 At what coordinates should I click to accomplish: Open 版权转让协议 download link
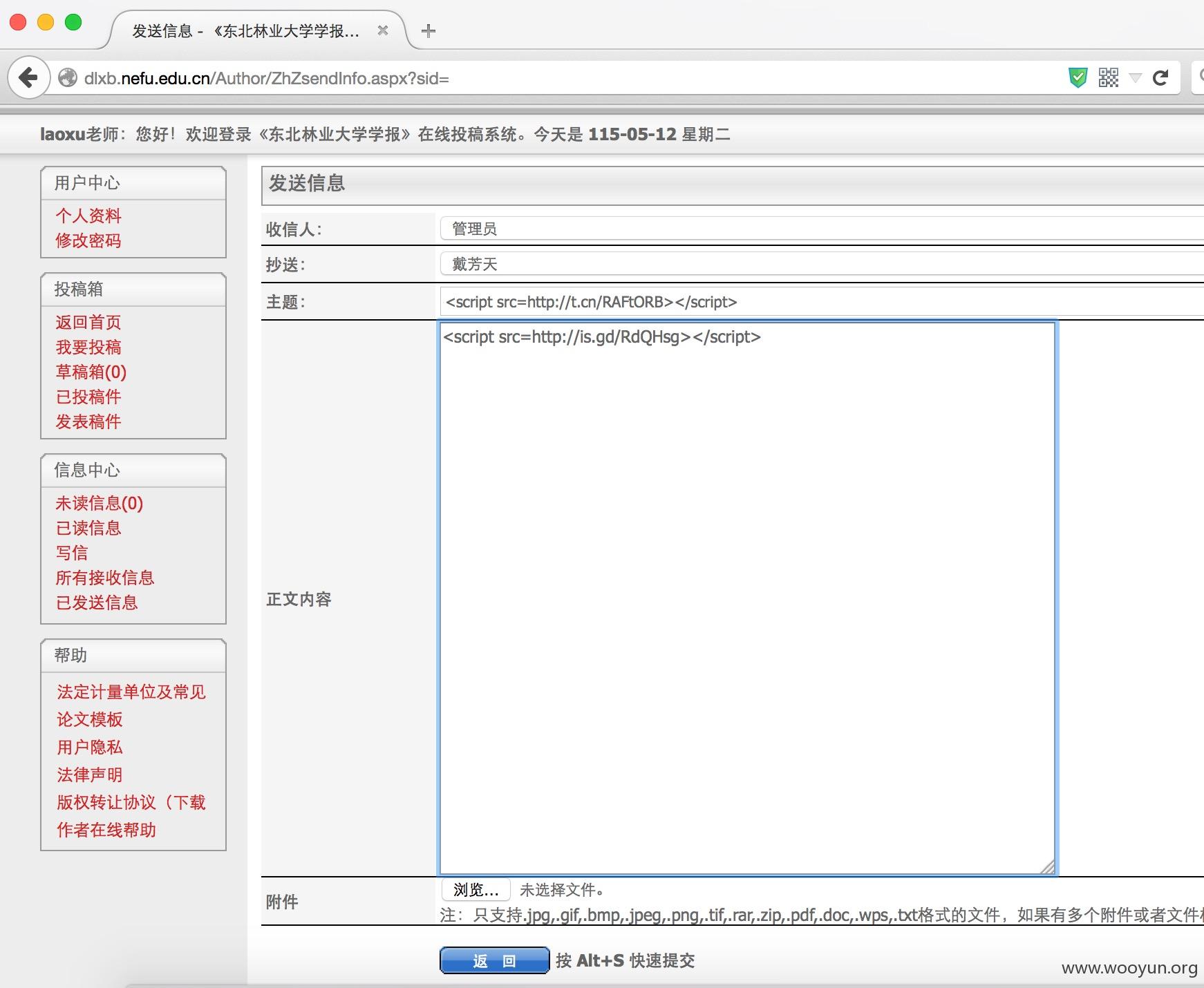coord(131,802)
